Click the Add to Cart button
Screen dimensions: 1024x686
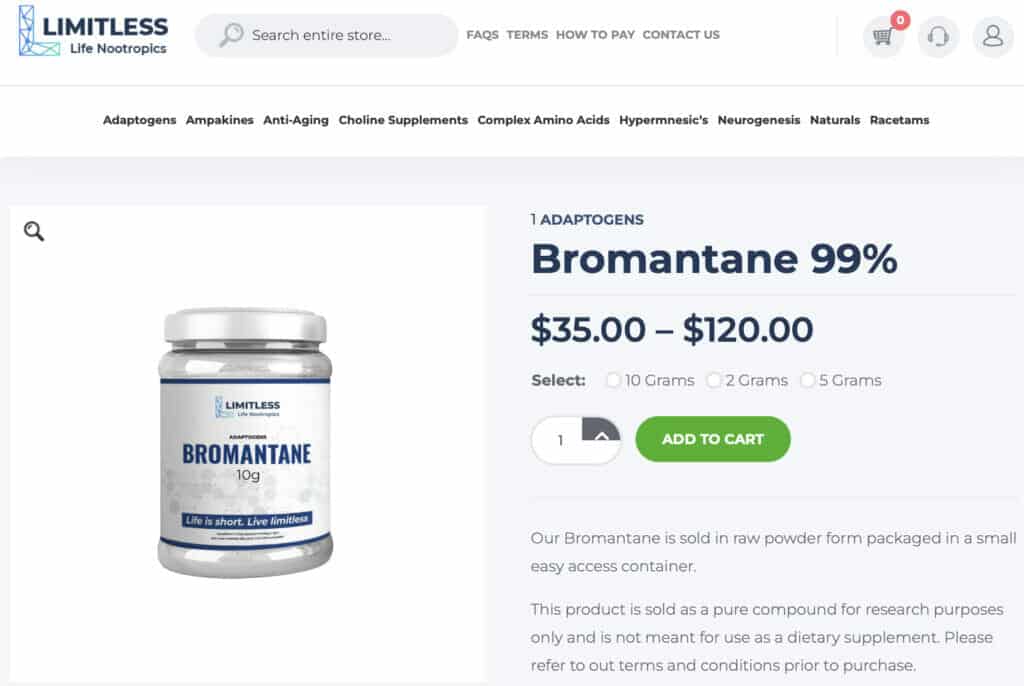click(x=712, y=439)
